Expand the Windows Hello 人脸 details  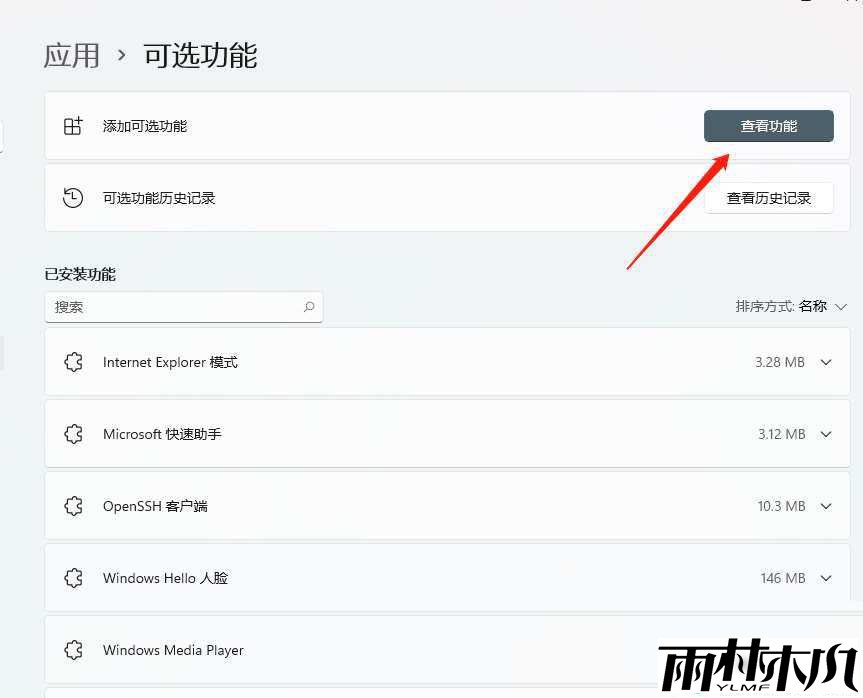[827, 578]
